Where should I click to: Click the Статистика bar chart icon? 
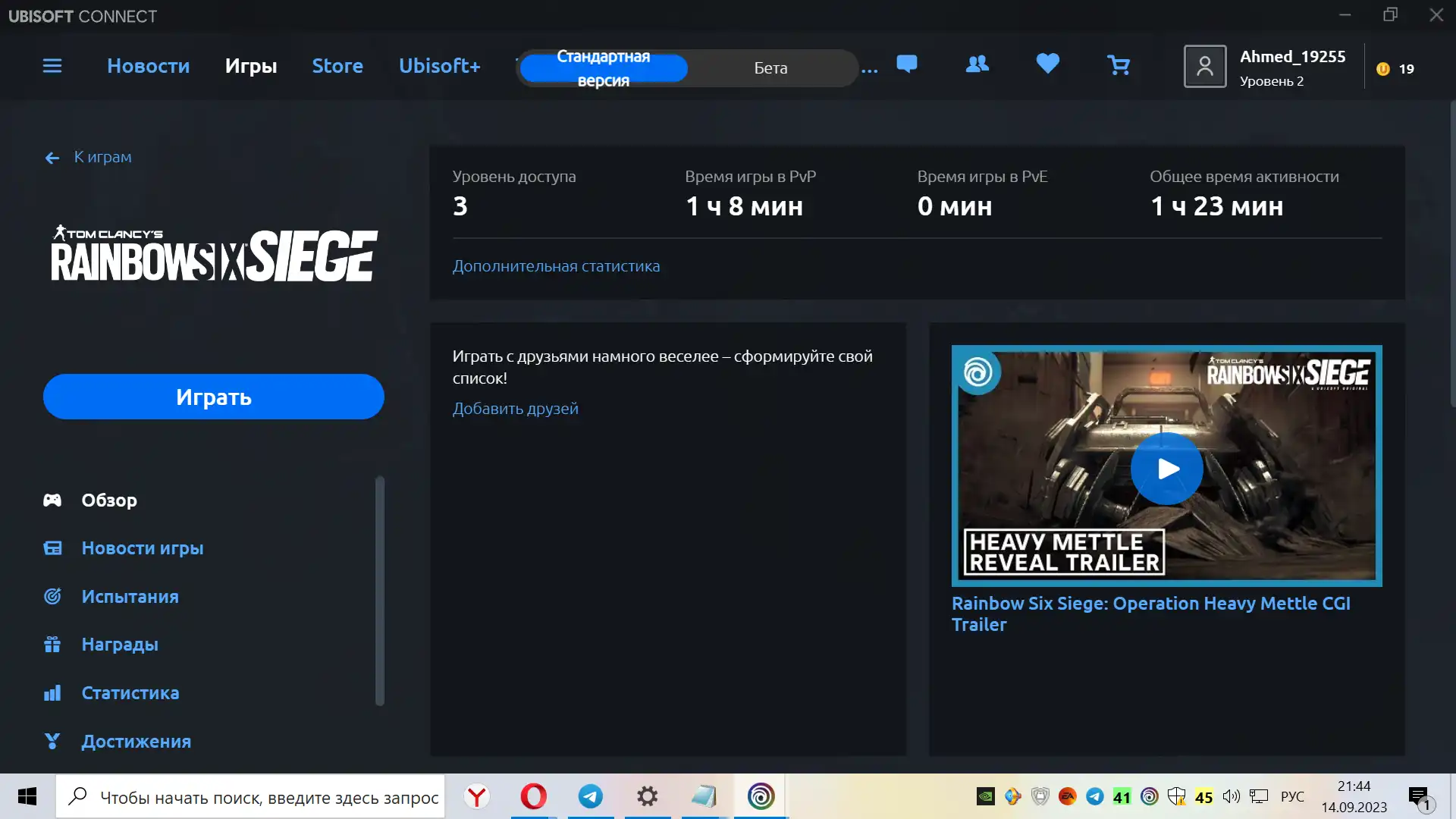point(52,692)
